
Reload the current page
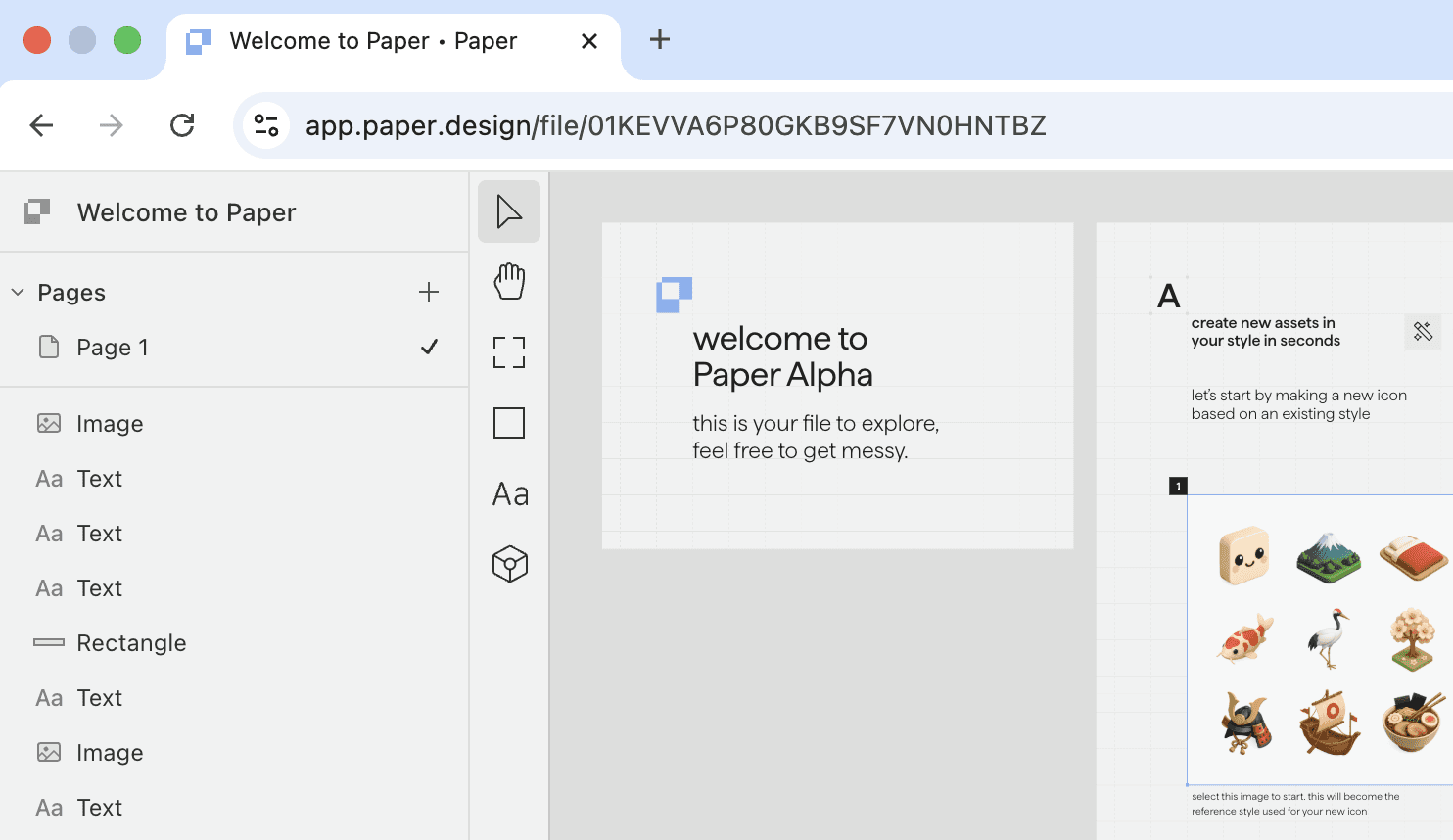point(182,125)
